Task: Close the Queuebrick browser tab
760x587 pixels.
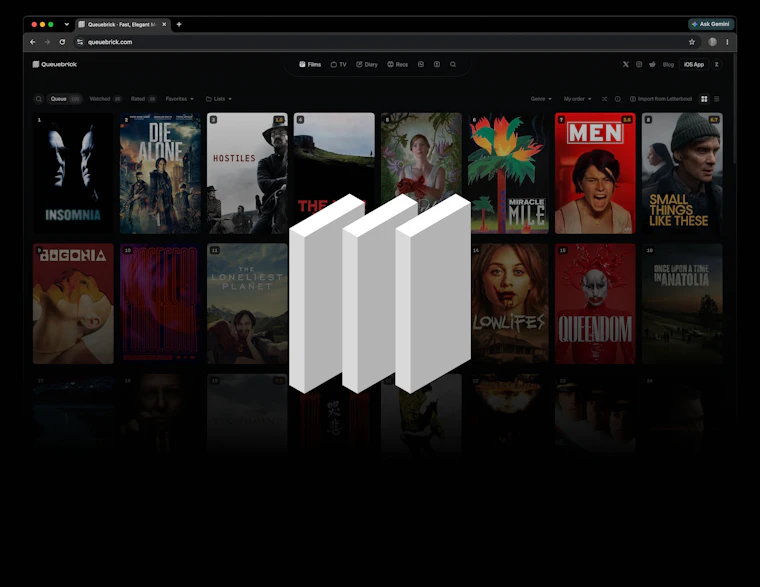Action: (164, 24)
